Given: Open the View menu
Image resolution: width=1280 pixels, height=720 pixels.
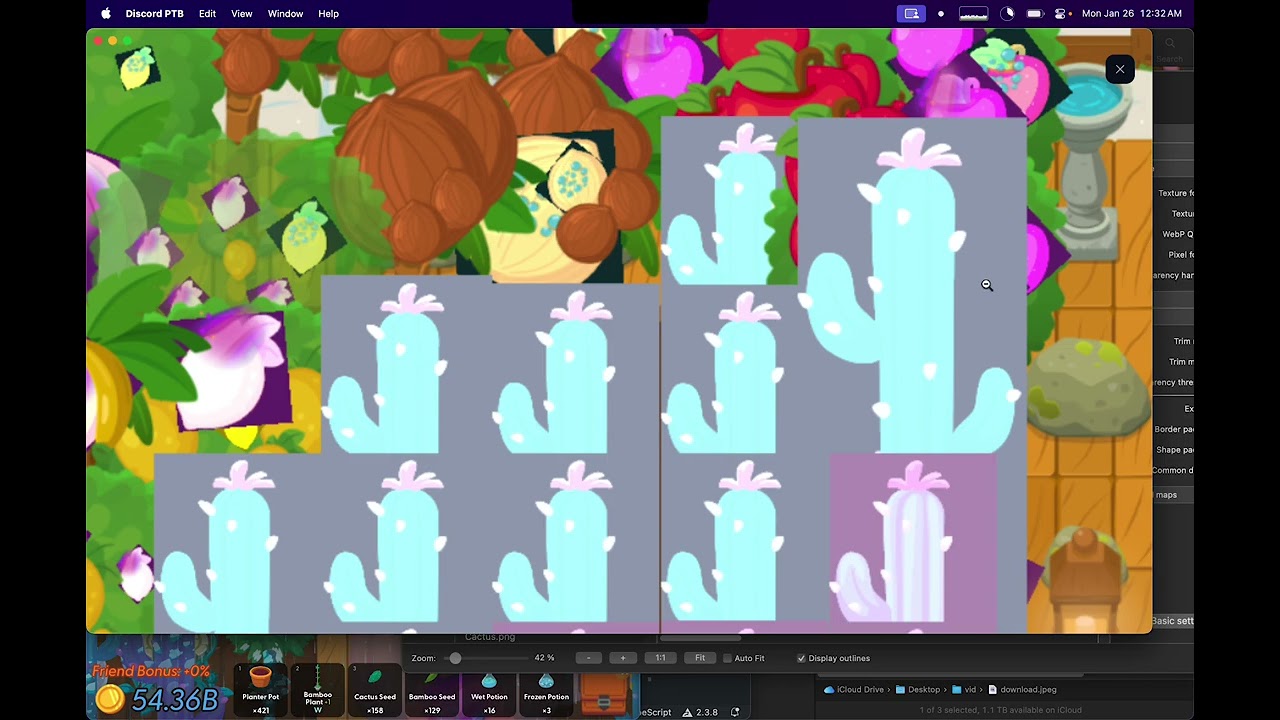Looking at the screenshot, I should [242, 14].
